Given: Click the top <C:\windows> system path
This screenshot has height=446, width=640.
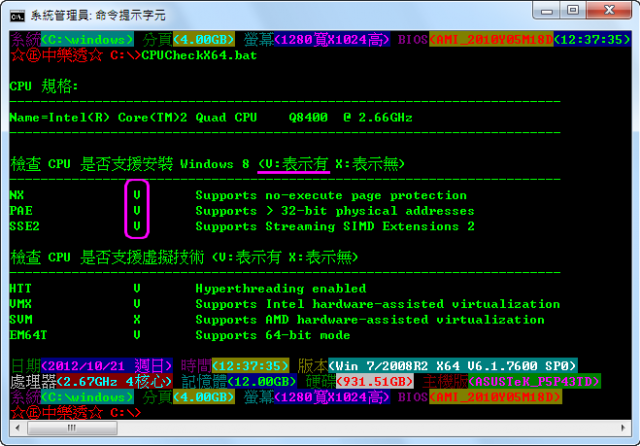Looking at the screenshot, I should pyautogui.click(x=87, y=40).
